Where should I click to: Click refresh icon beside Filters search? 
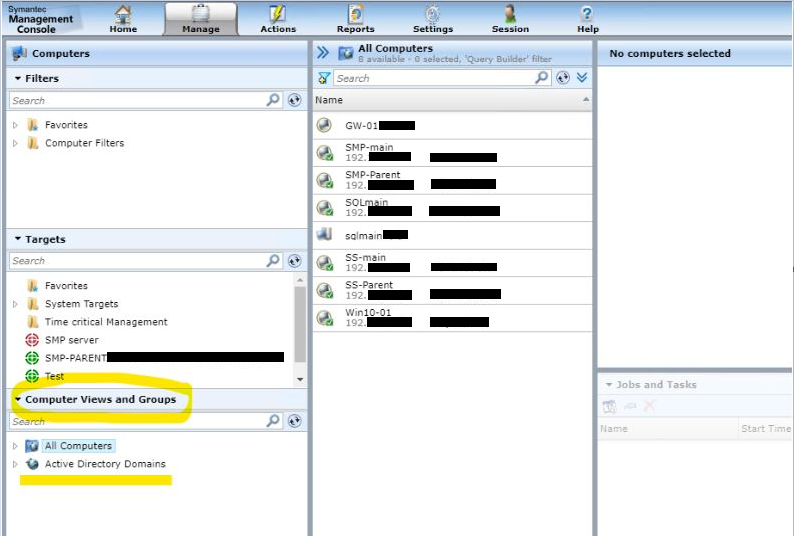pos(295,100)
